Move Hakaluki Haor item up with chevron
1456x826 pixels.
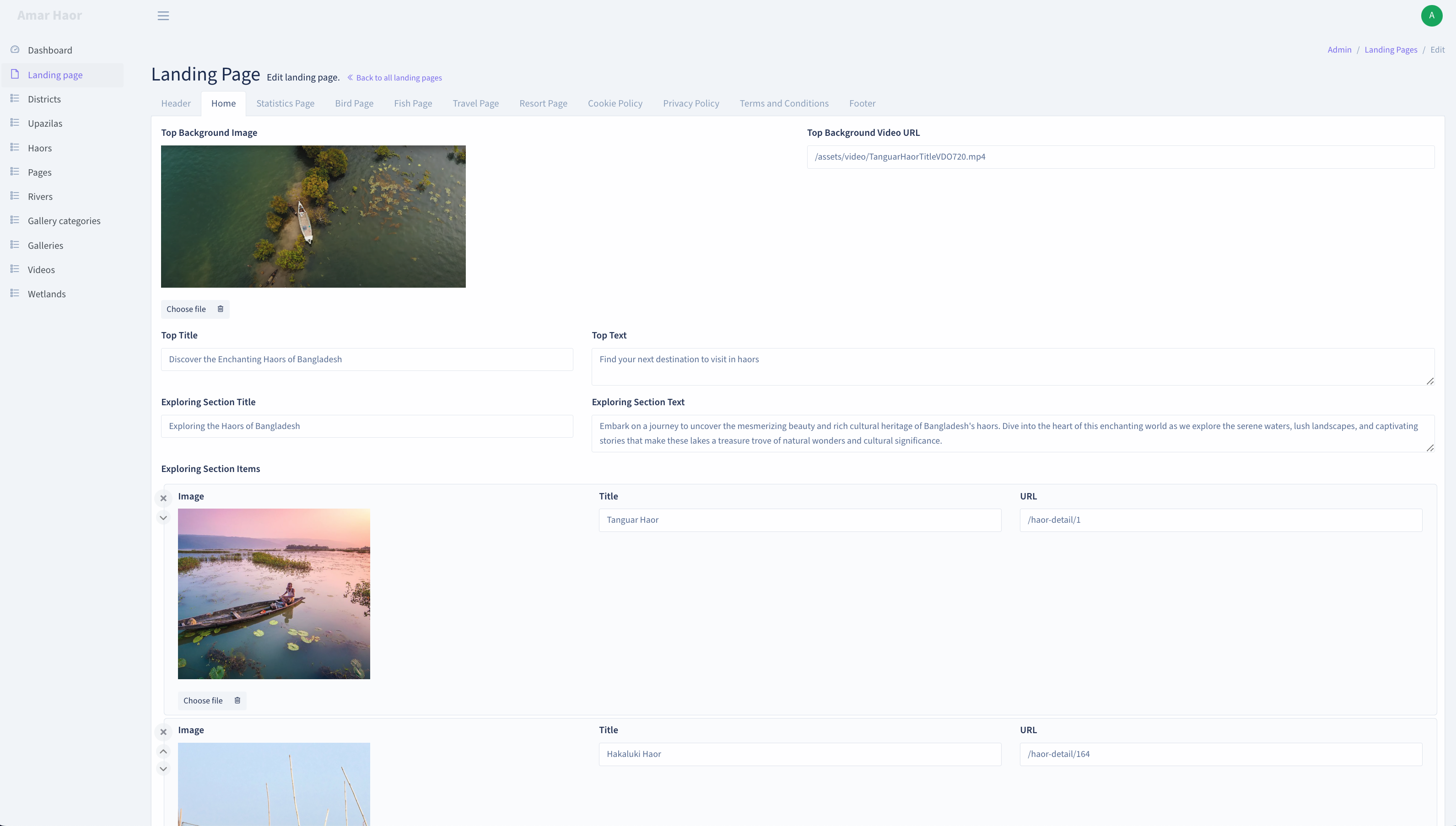pyautogui.click(x=163, y=751)
